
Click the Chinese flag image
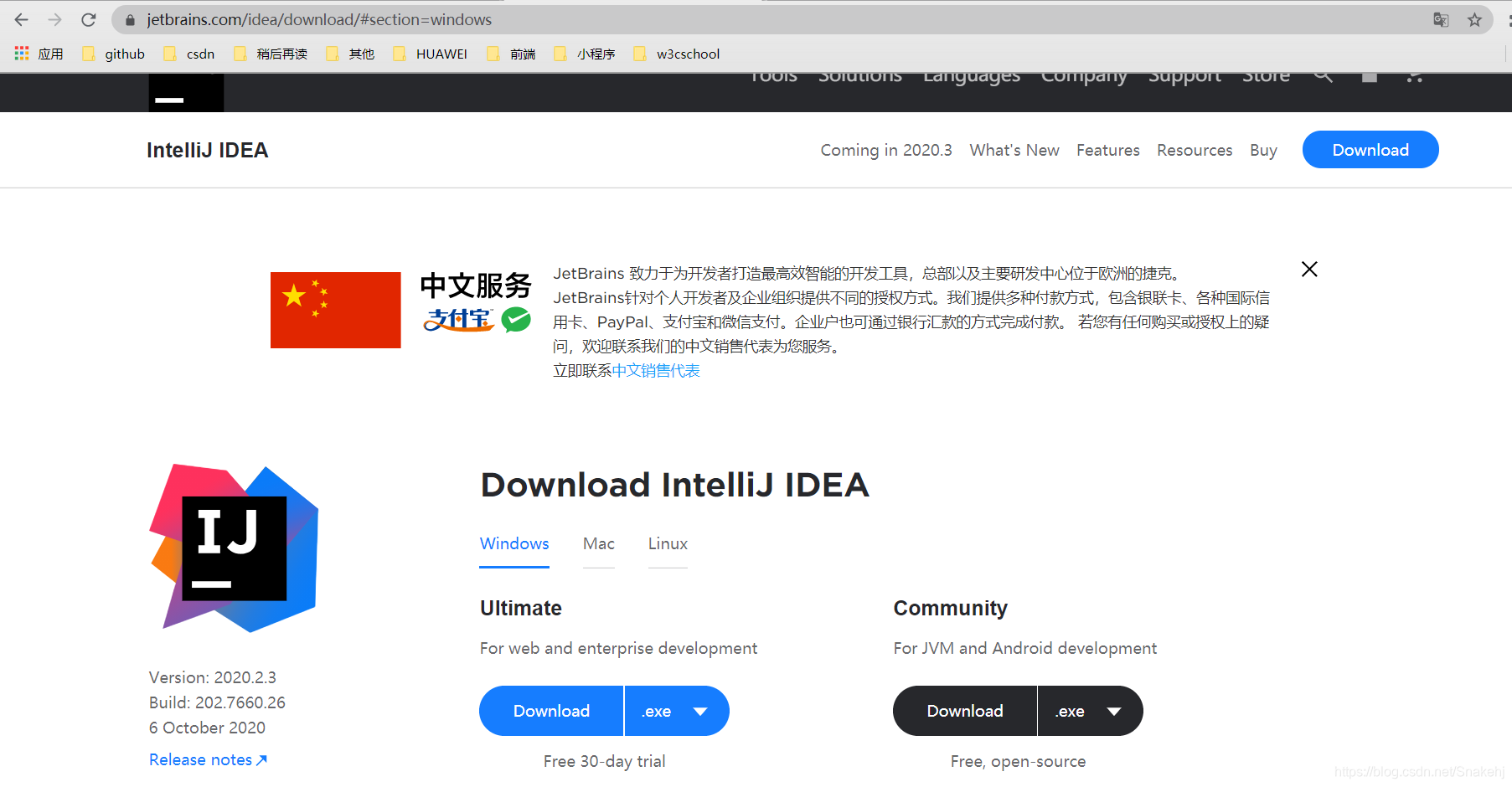[335, 310]
